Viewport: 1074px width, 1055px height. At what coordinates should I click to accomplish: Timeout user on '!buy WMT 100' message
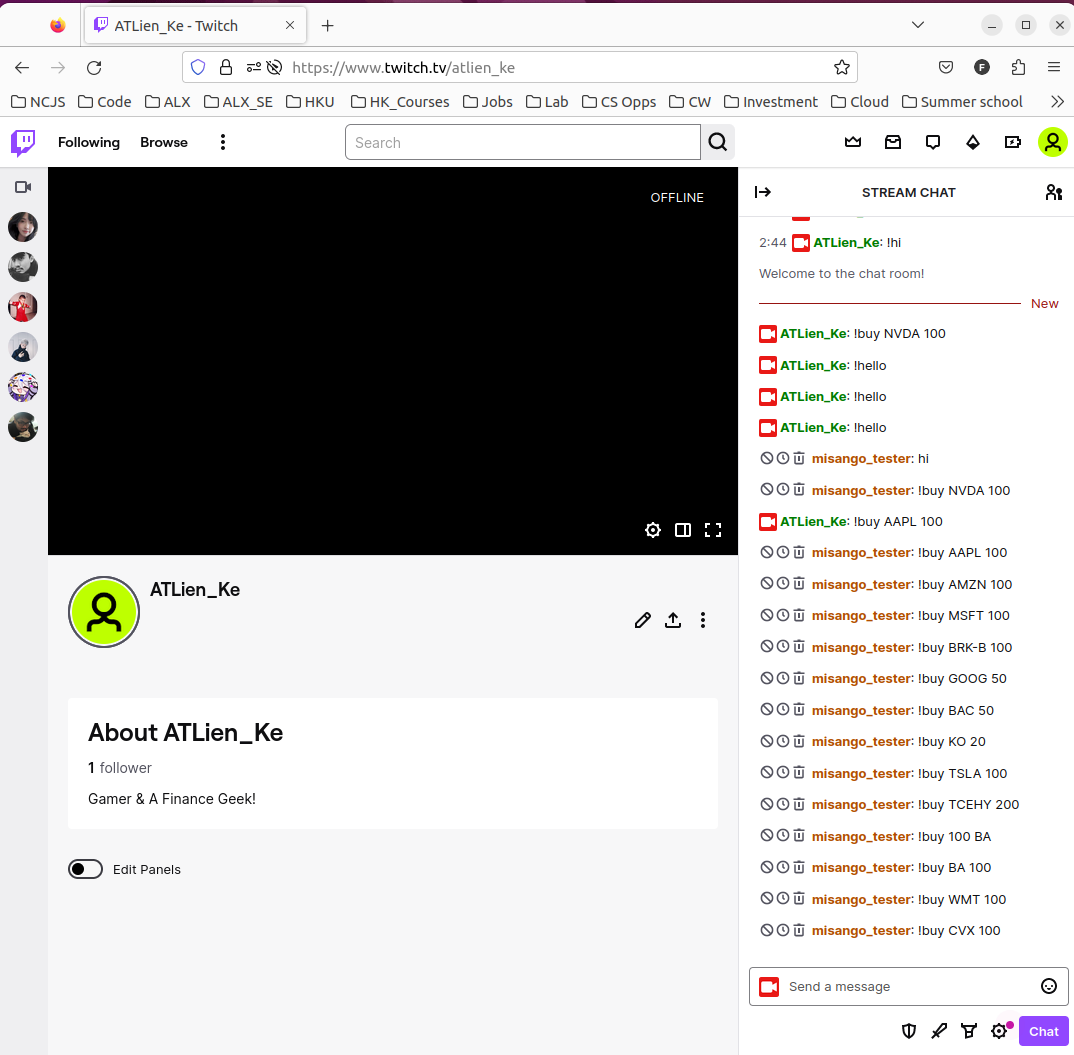pyautogui.click(x=783, y=899)
